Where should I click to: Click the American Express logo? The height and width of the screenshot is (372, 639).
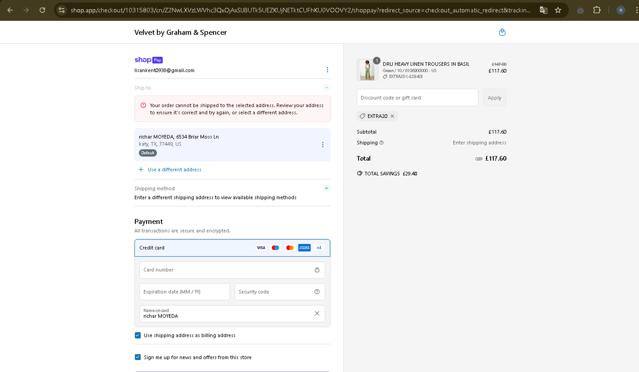point(304,248)
